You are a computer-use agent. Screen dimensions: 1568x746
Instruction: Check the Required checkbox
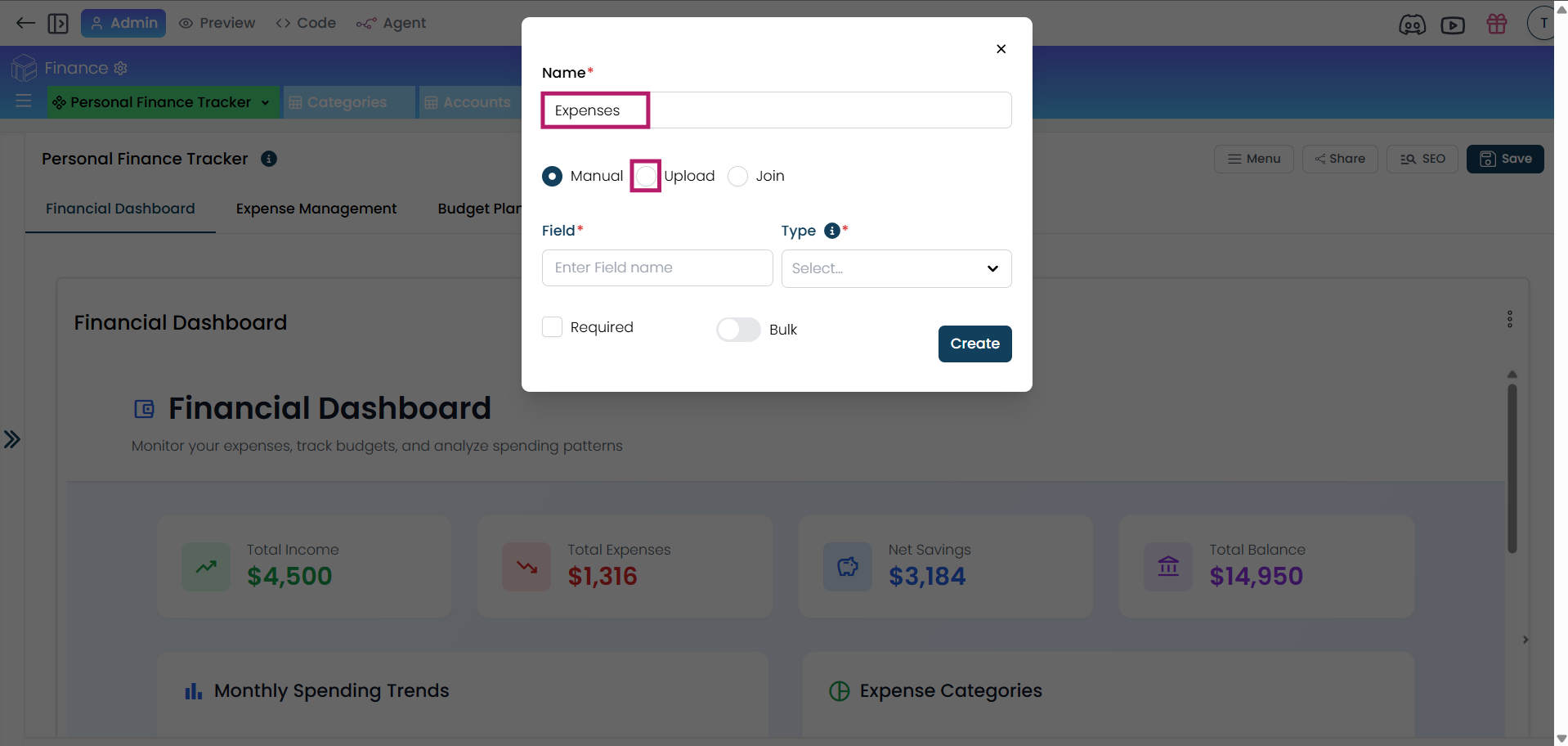[x=553, y=327]
